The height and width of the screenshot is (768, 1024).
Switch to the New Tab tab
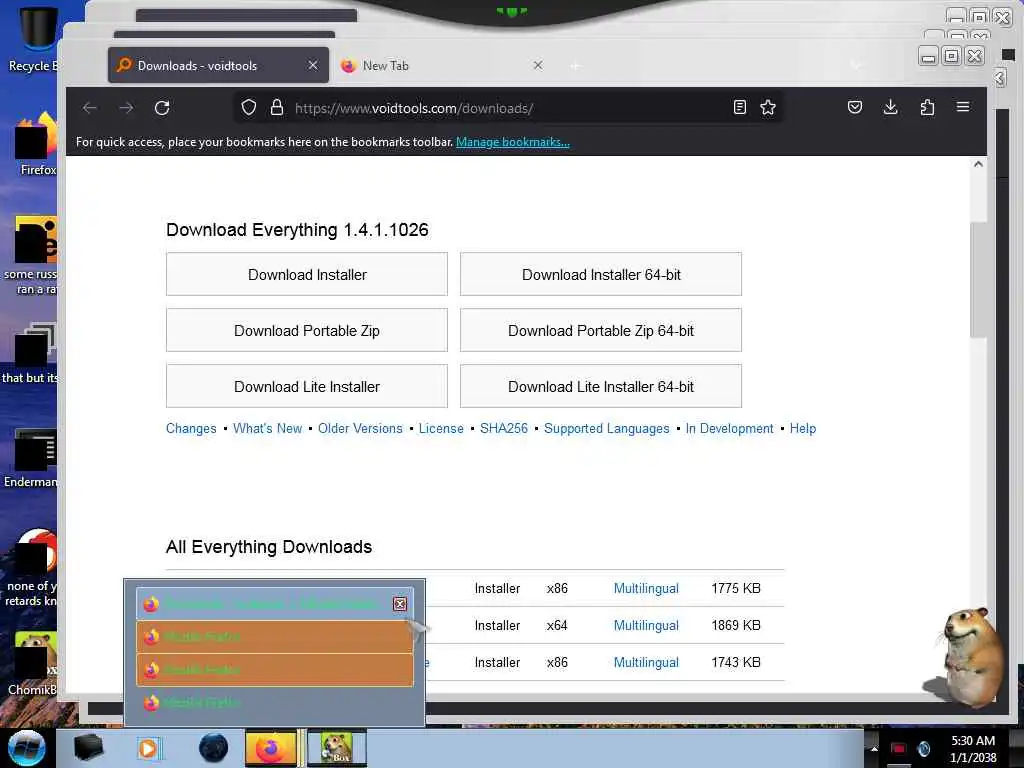pyautogui.click(x=443, y=65)
